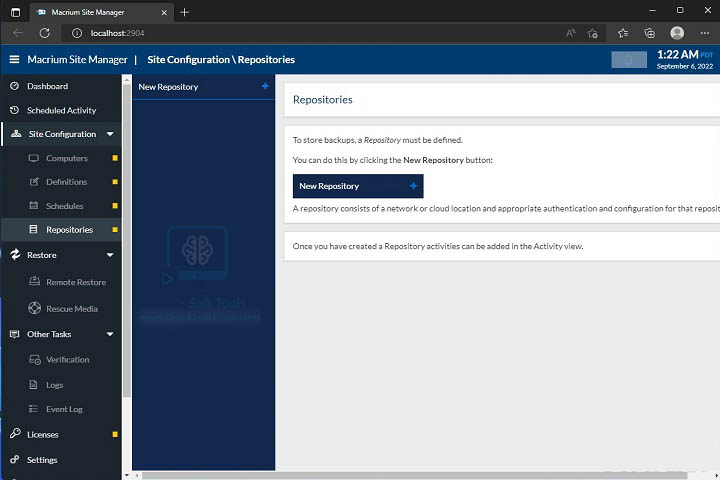Click the Rescue Media lifebuoy icon
Viewport: 720px width, 480px height.
tap(34, 308)
